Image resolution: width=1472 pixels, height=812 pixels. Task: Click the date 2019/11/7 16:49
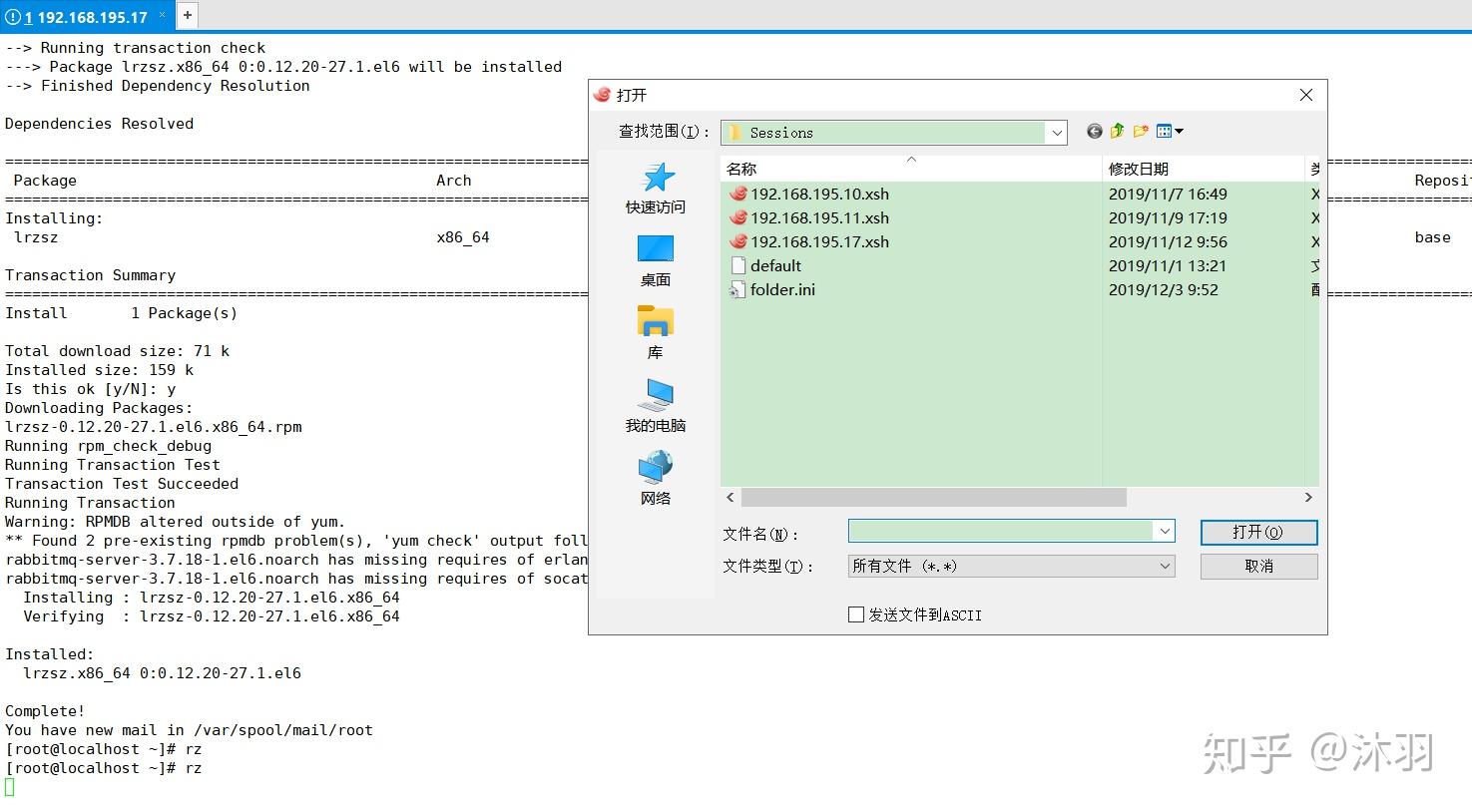click(1168, 195)
